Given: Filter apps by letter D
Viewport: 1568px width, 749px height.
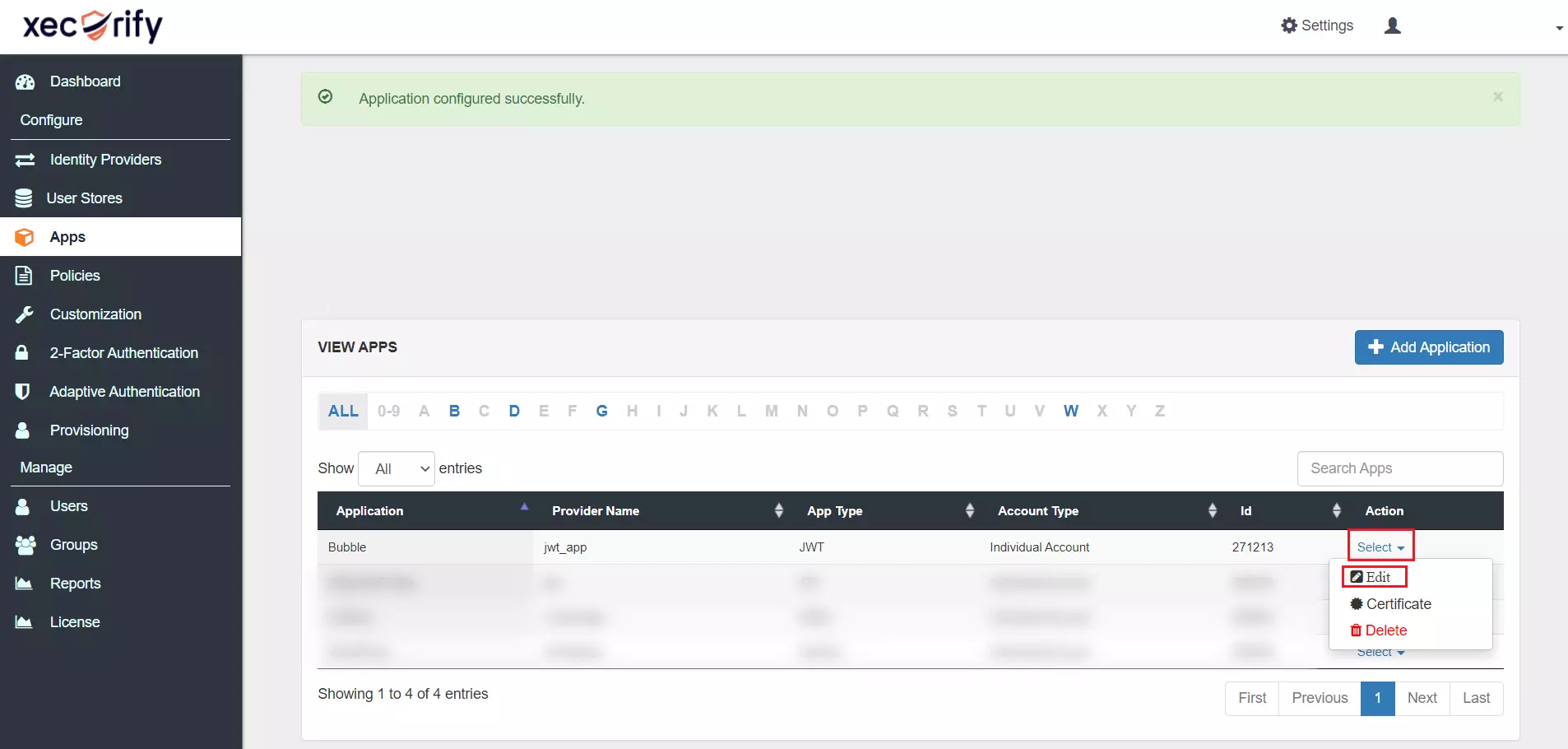Looking at the screenshot, I should coord(514,411).
